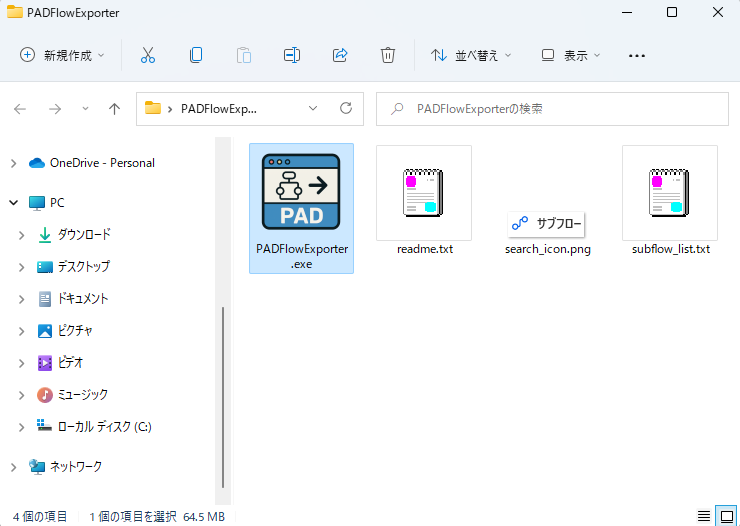Close the PADFlowExporter window
740x526 pixels.
pos(718,12)
